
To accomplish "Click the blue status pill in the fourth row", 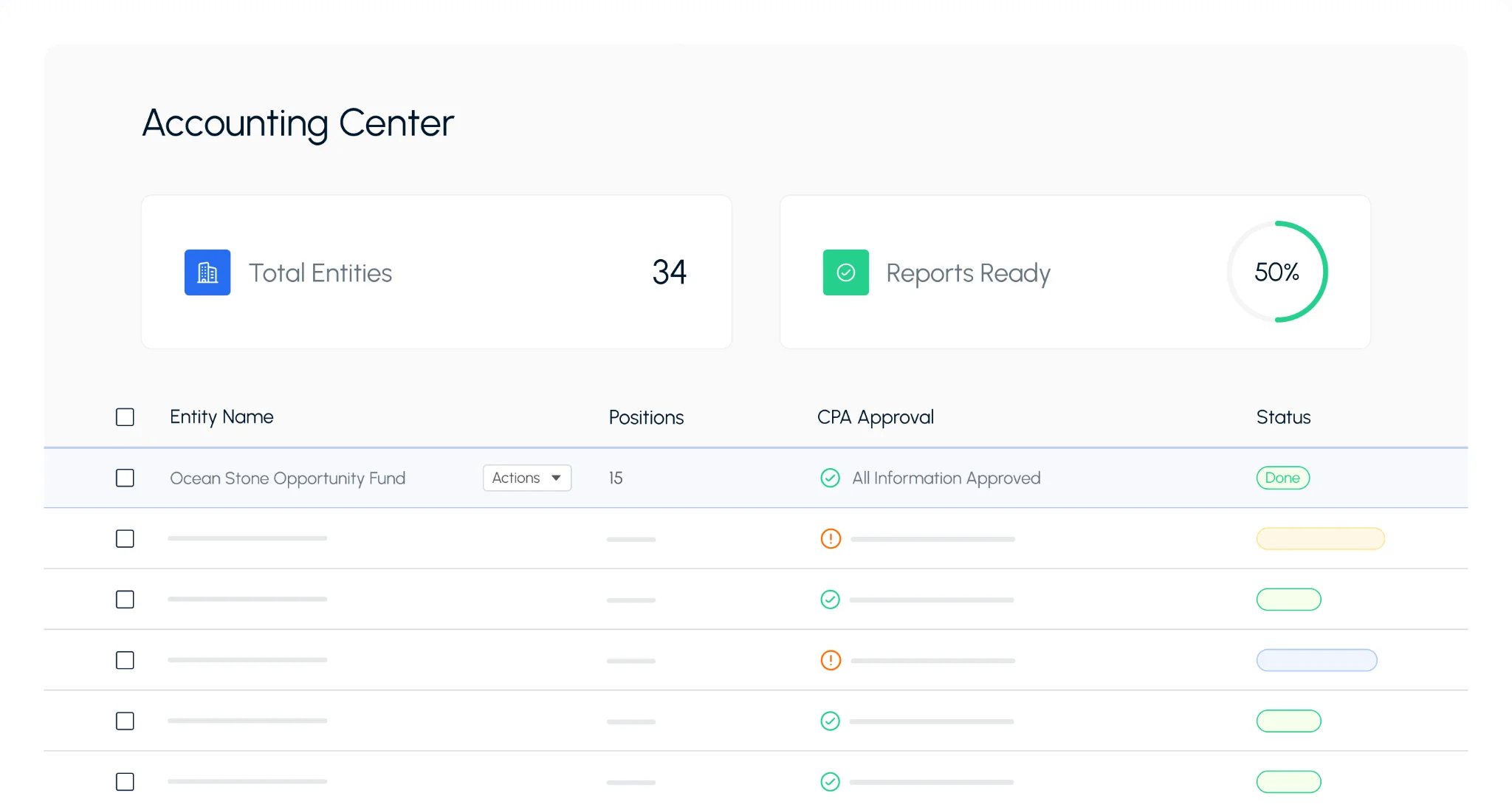I will click(x=1316, y=660).
